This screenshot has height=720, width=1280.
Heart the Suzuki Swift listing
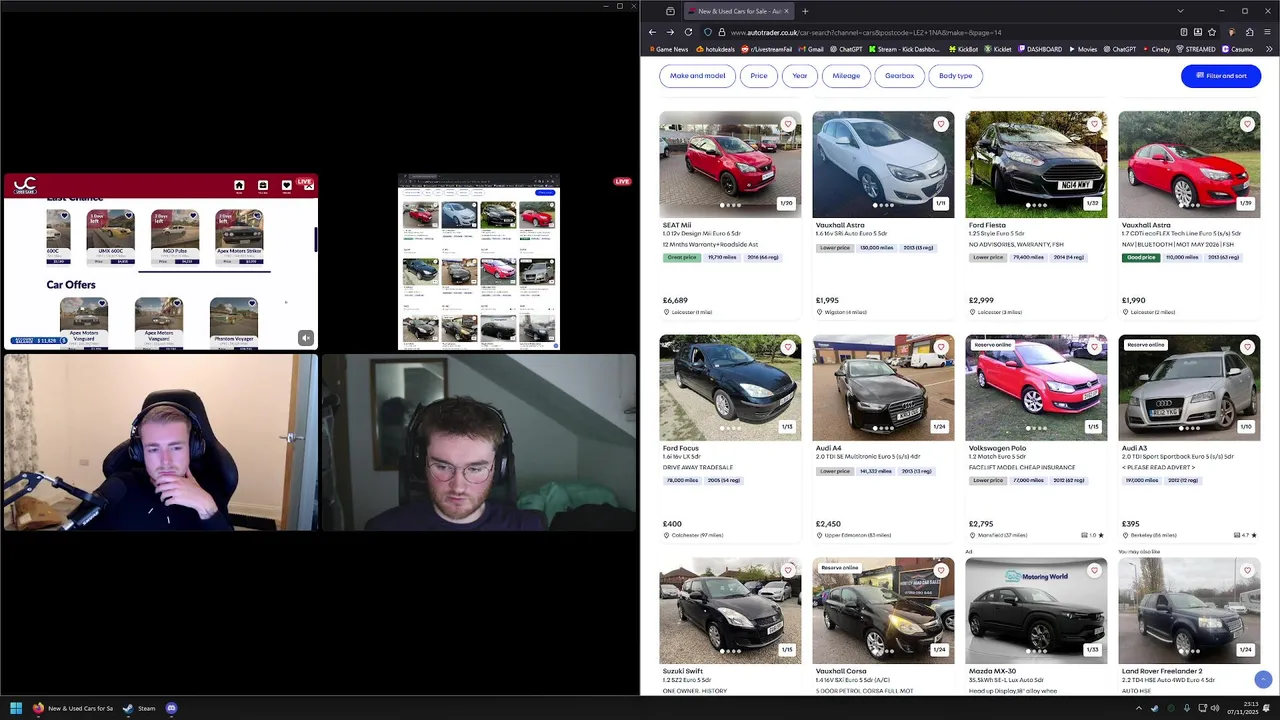(788, 570)
